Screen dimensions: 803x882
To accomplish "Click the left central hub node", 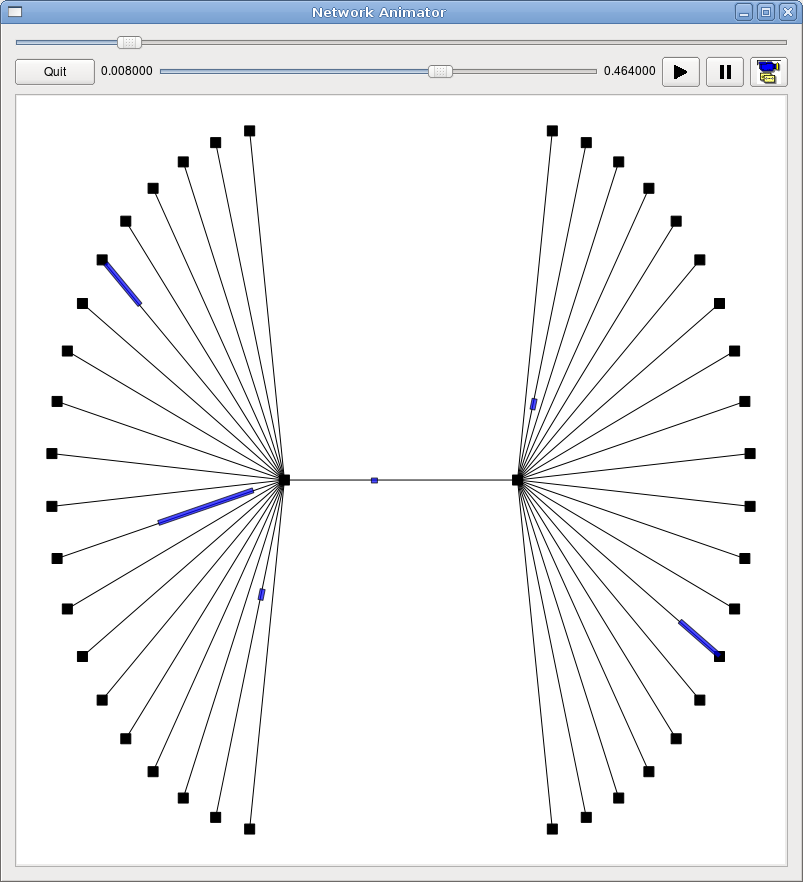I will pyautogui.click(x=285, y=480).
